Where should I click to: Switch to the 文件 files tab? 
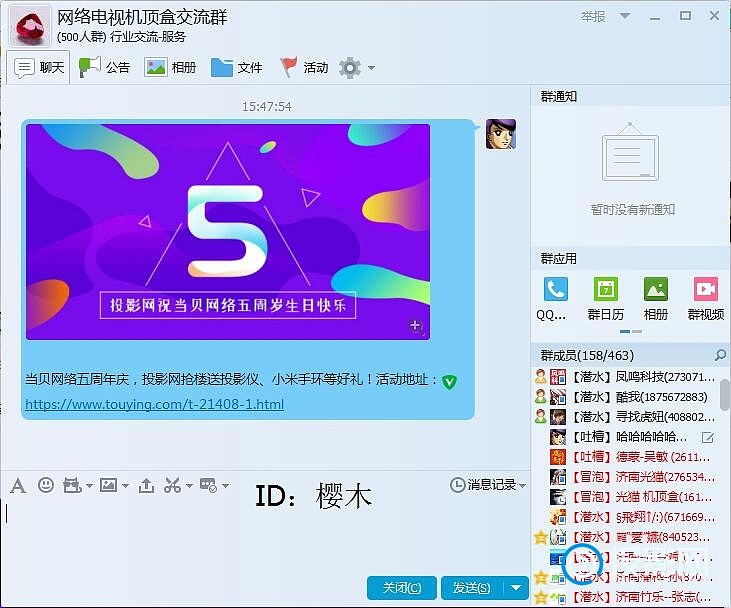237,68
